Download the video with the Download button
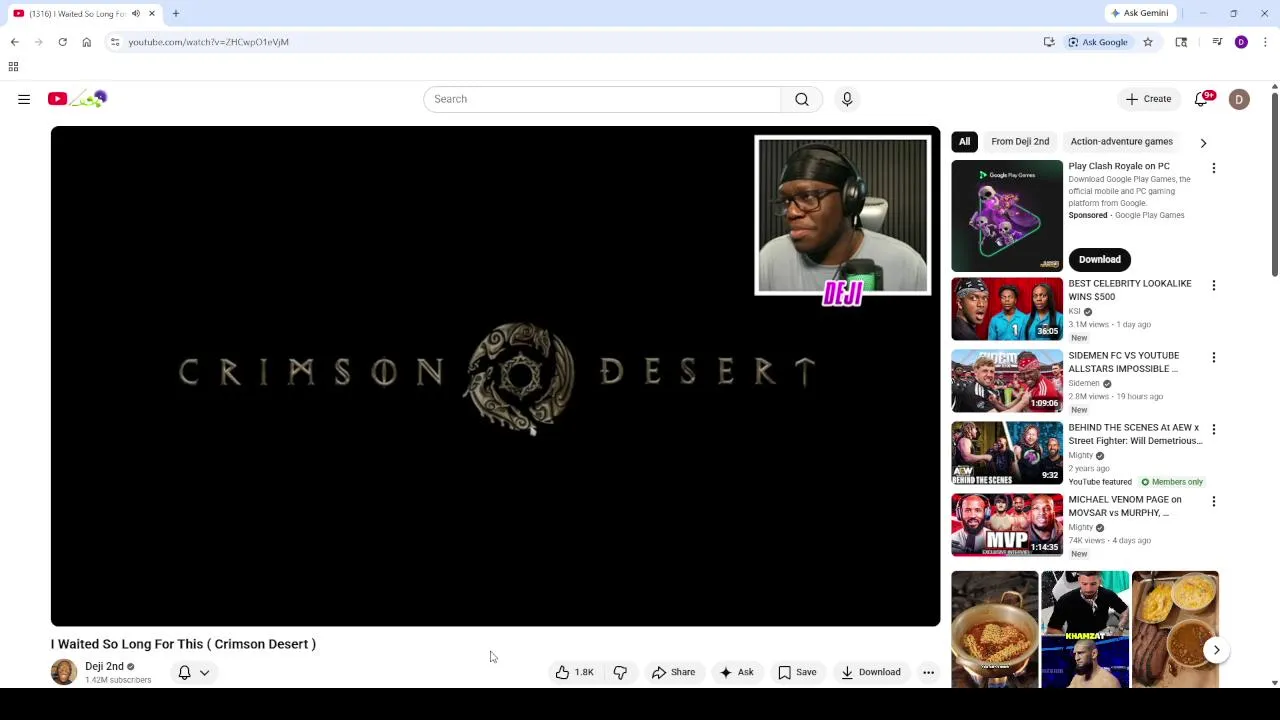 [x=871, y=672]
